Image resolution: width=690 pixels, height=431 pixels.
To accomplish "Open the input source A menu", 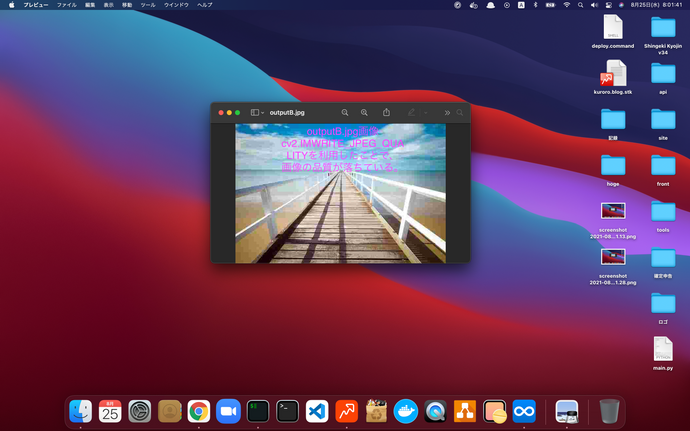I will coord(521,5).
